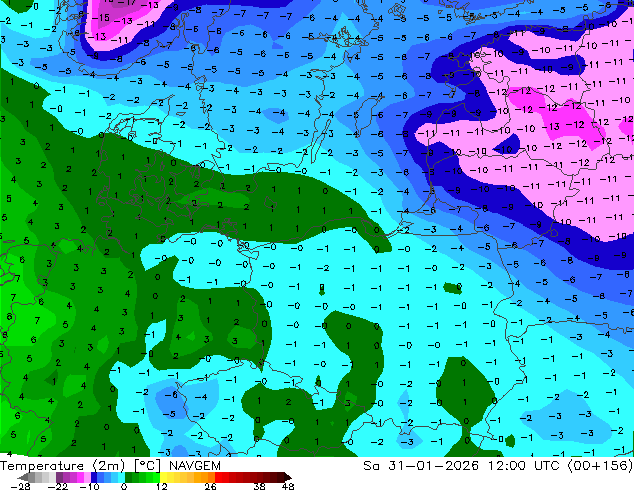The image size is (634, 490).
Task: Click the 'Sa 31-01-2026' date text
Action: click(421, 466)
